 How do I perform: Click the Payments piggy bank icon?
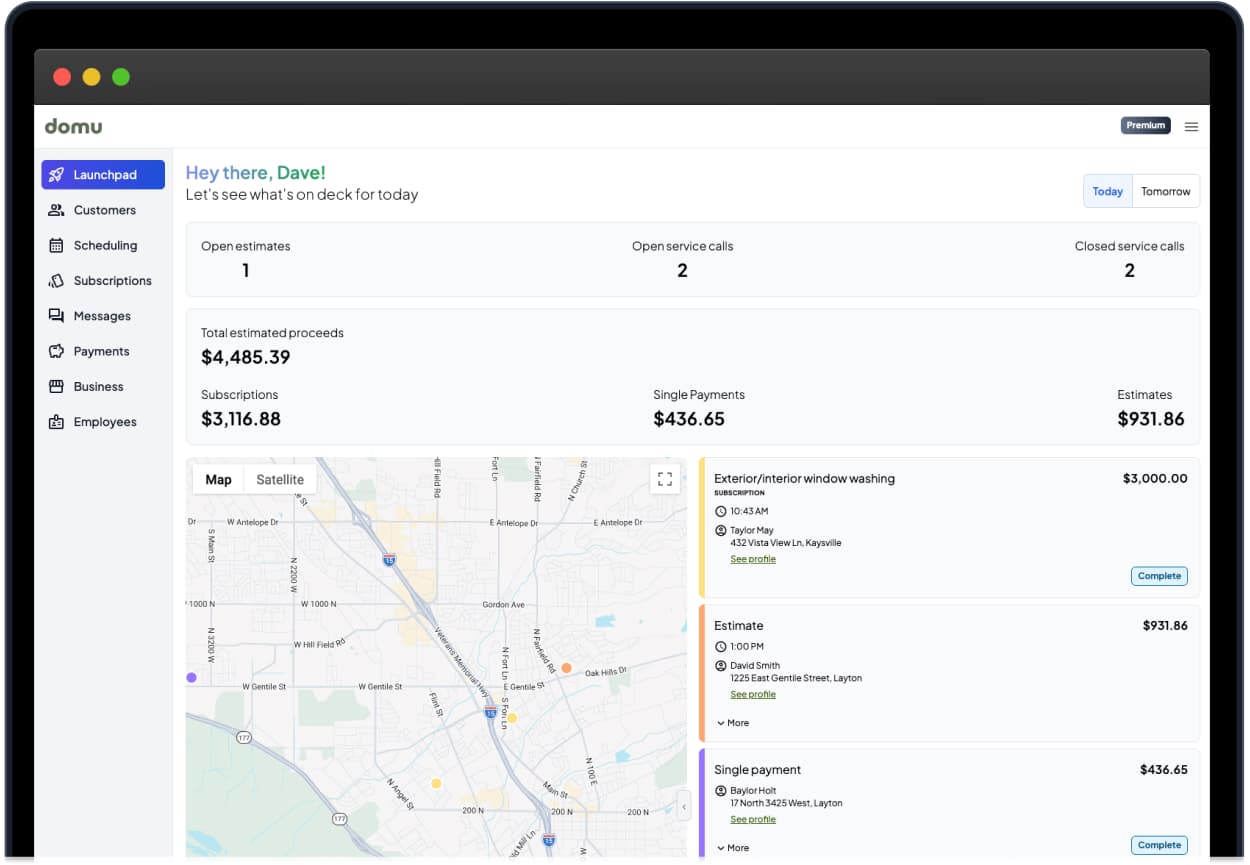click(x=56, y=352)
